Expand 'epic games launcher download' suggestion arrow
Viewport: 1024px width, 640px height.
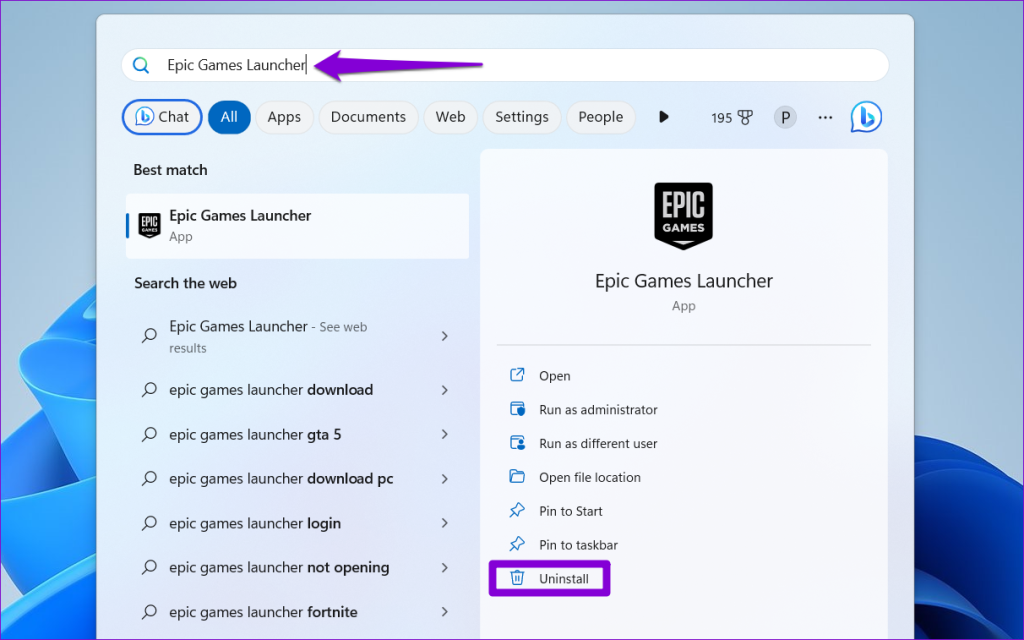[445, 390]
